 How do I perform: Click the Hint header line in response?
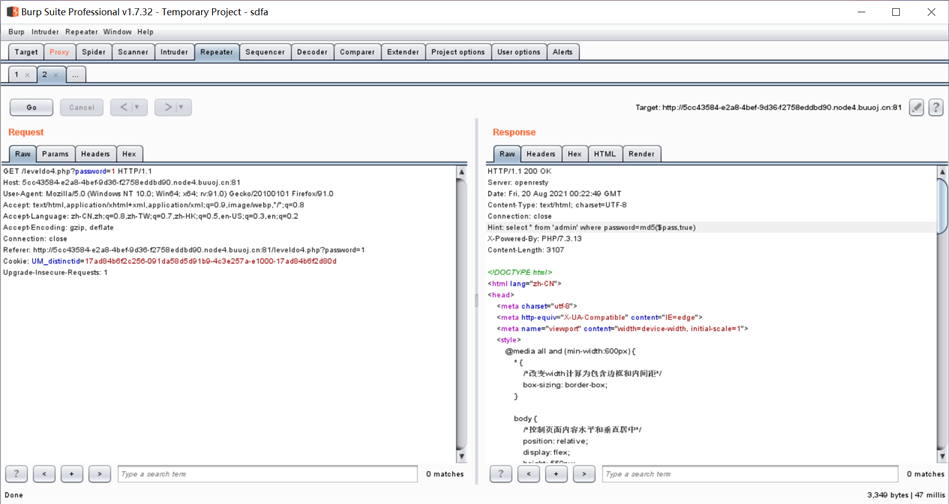[x=712, y=227]
